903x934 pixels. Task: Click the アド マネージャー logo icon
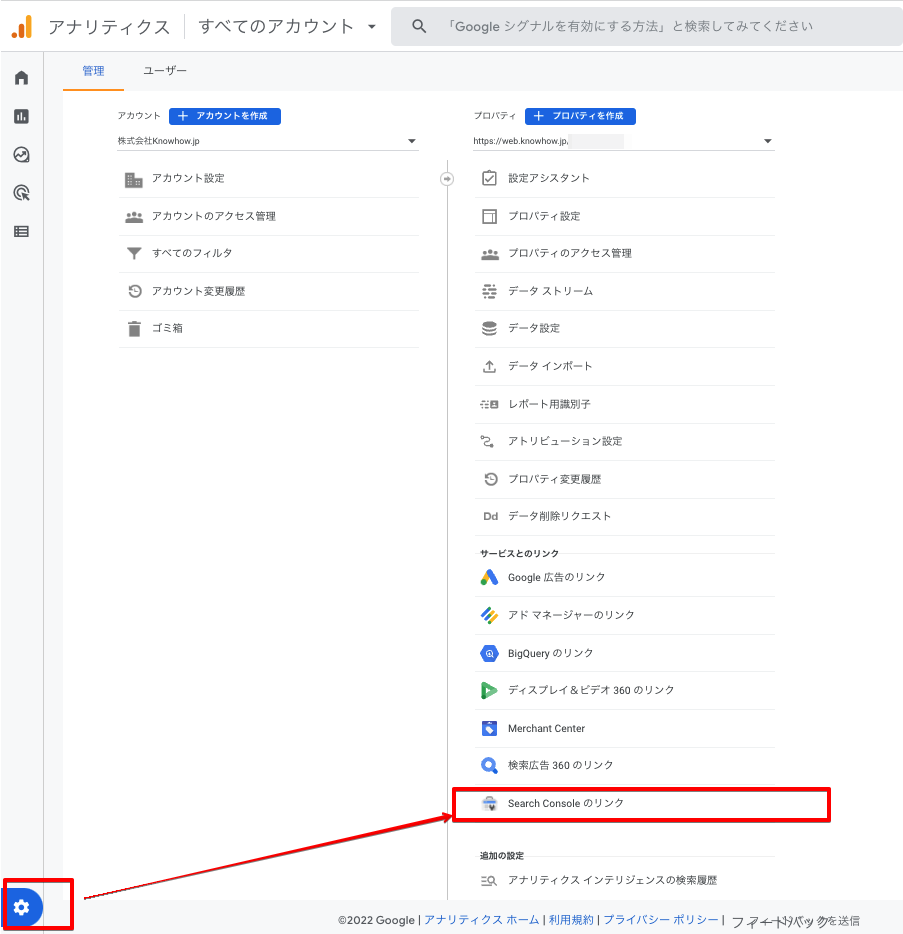point(489,615)
